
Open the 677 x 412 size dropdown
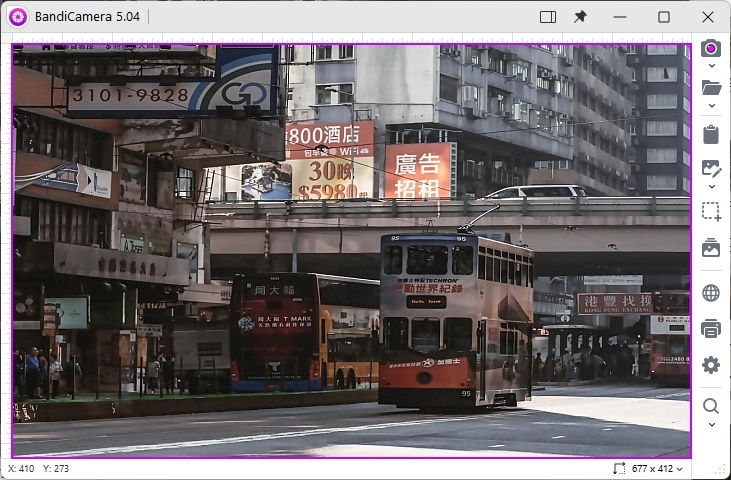pyautogui.click(x=657, y=469)
